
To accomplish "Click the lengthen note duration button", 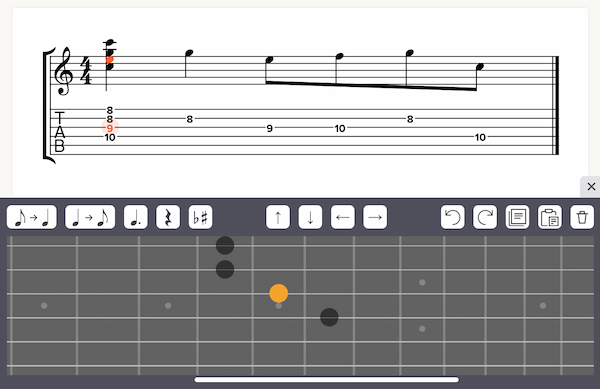I will (x=32, y=217).
